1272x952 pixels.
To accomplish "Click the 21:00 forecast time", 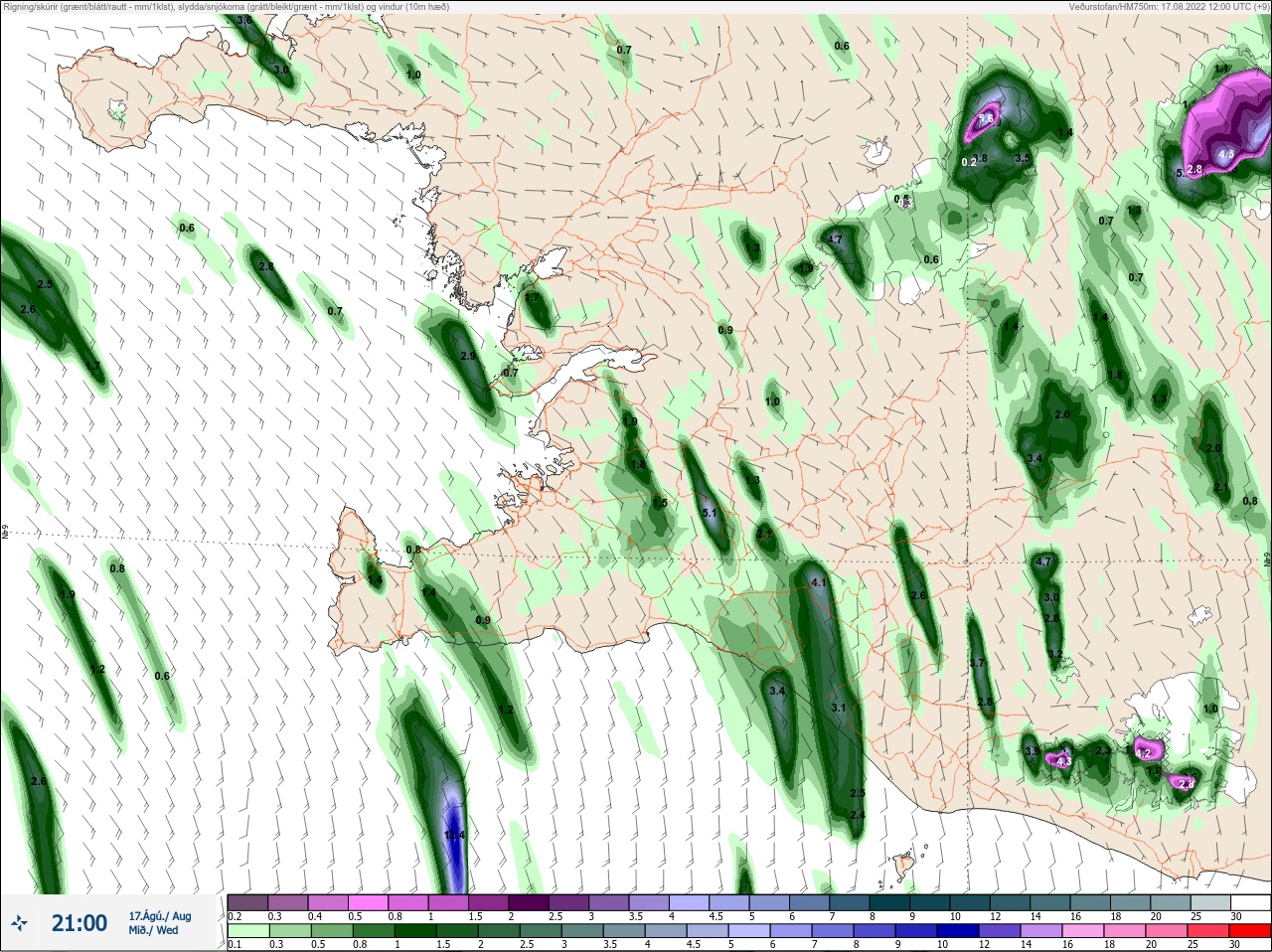I will tap(79, 923).
